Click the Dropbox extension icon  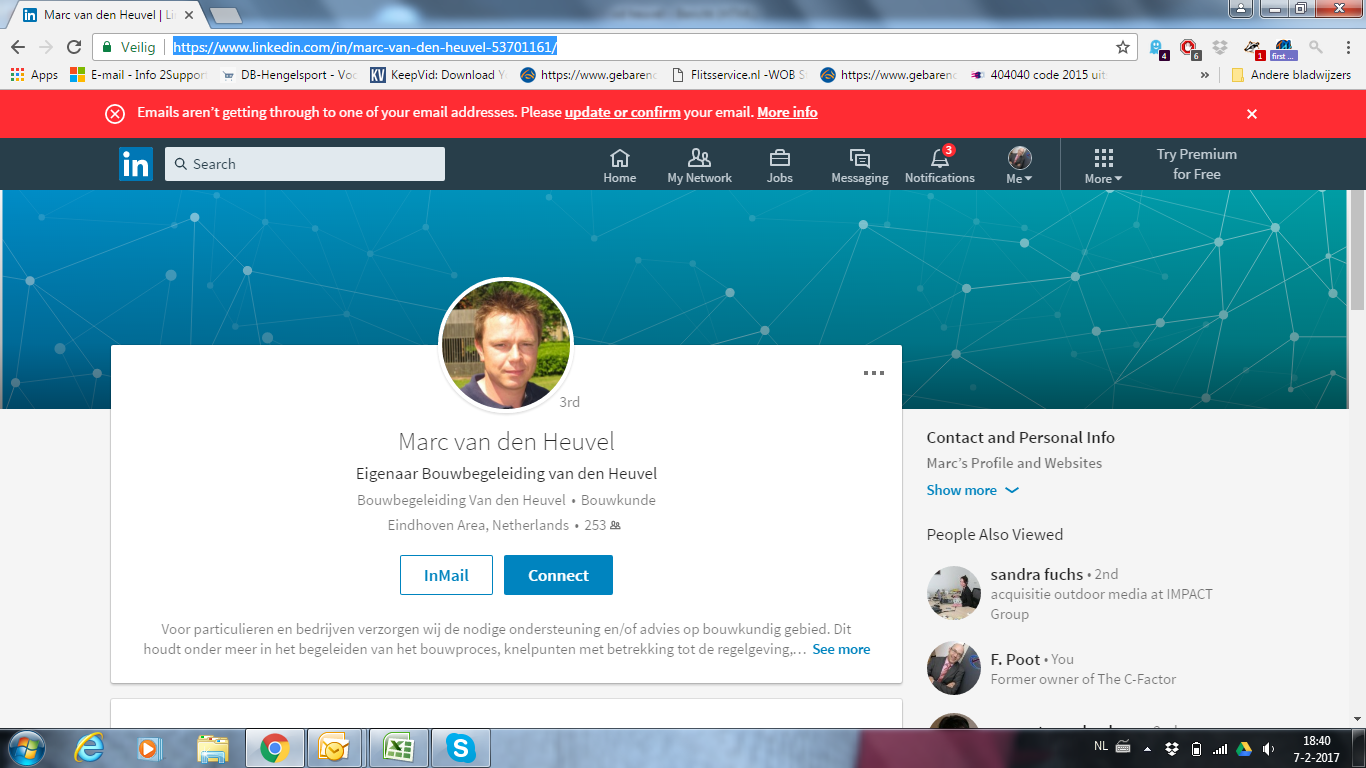pyautogui.click(x=1220, y=47)
